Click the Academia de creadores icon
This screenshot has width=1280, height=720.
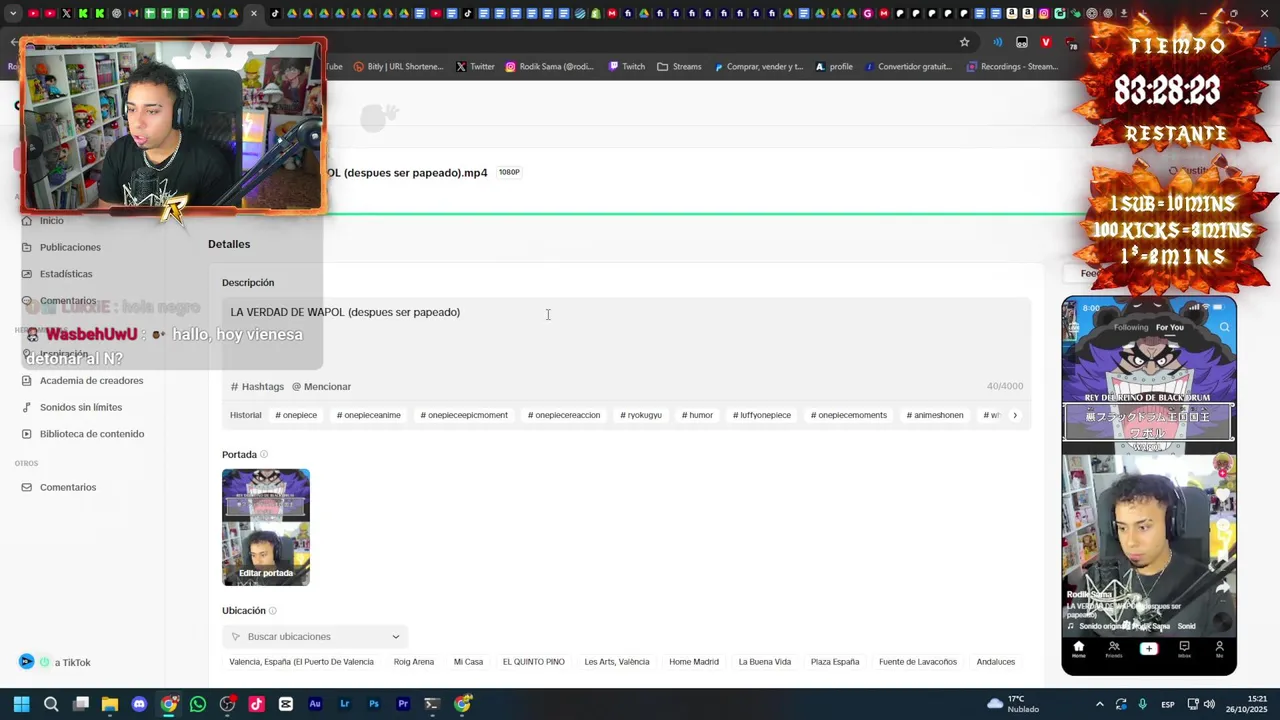tap(27, 381)
